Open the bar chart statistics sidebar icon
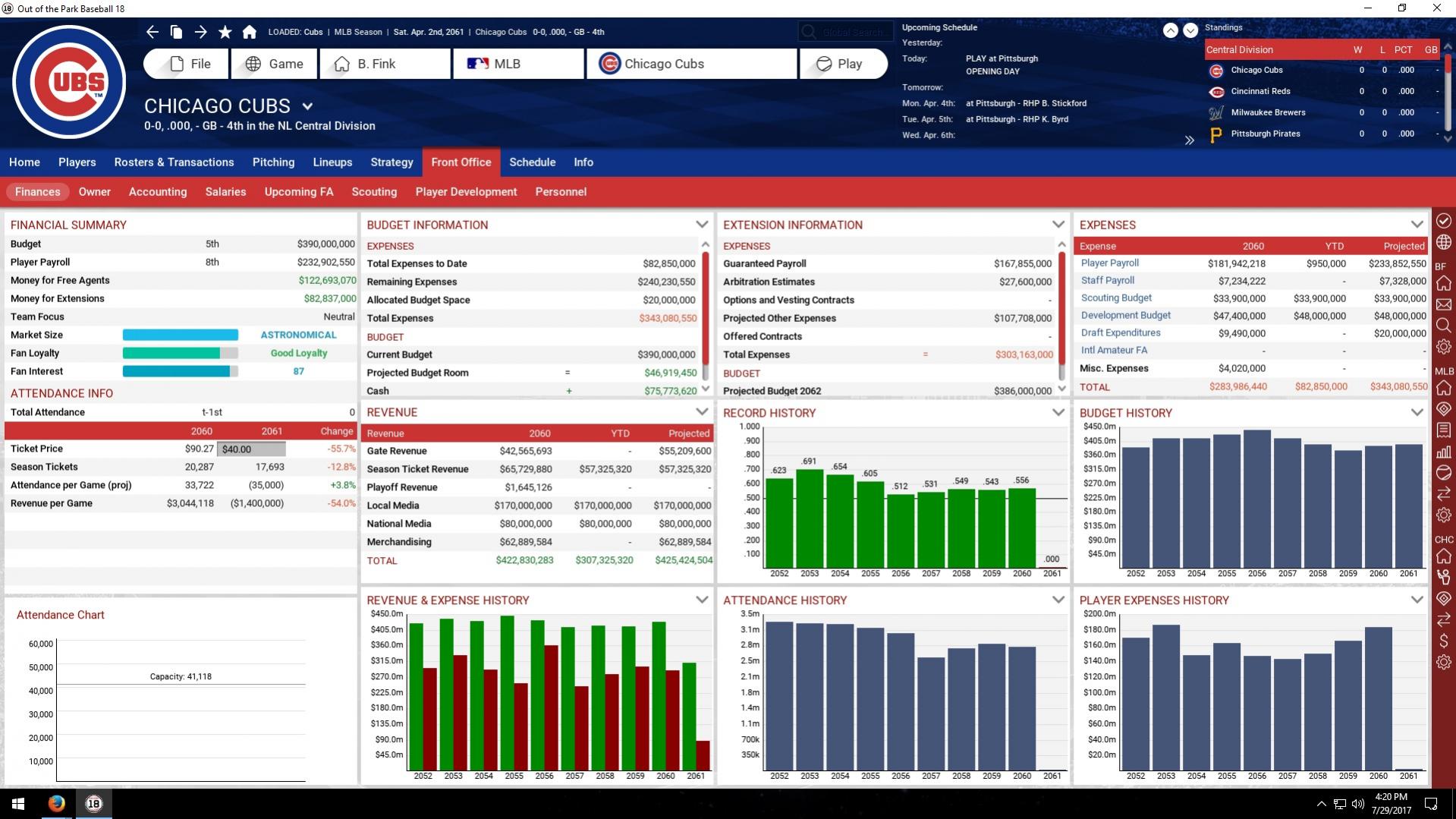This screenshot has width=1456, height=819. (x=1443, y=452)
